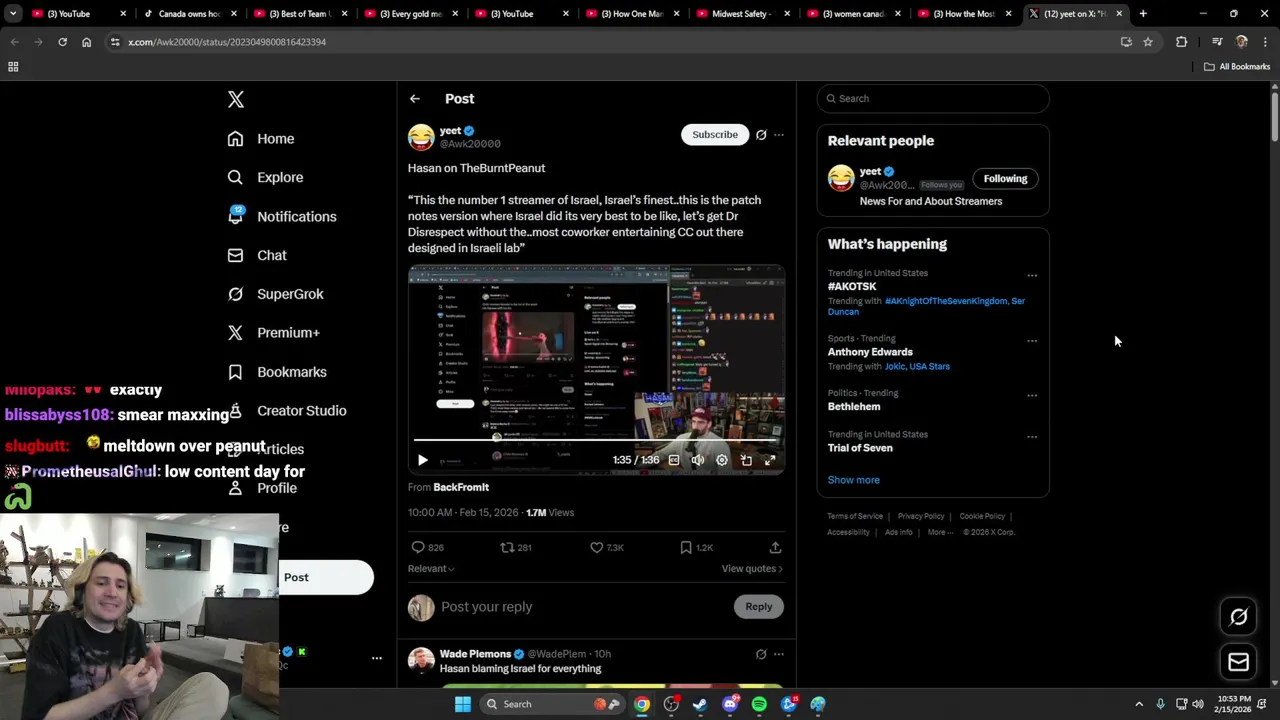
Task: Open floating Grok button
Action: click(x=1239, y=617)
